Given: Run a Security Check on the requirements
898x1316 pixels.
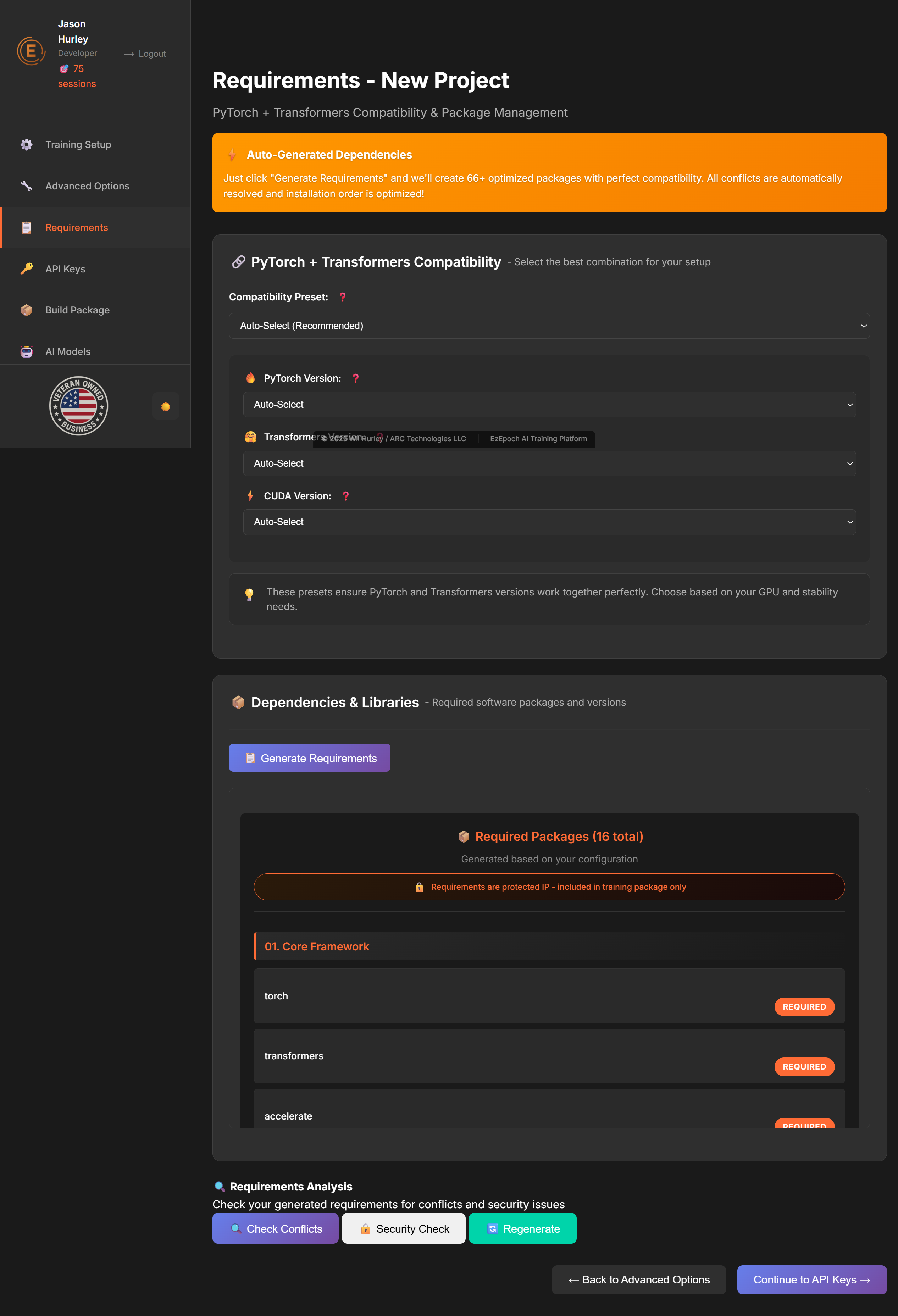Looking at the screenshot, I should pyautogui.click(x=403, y=1228).
